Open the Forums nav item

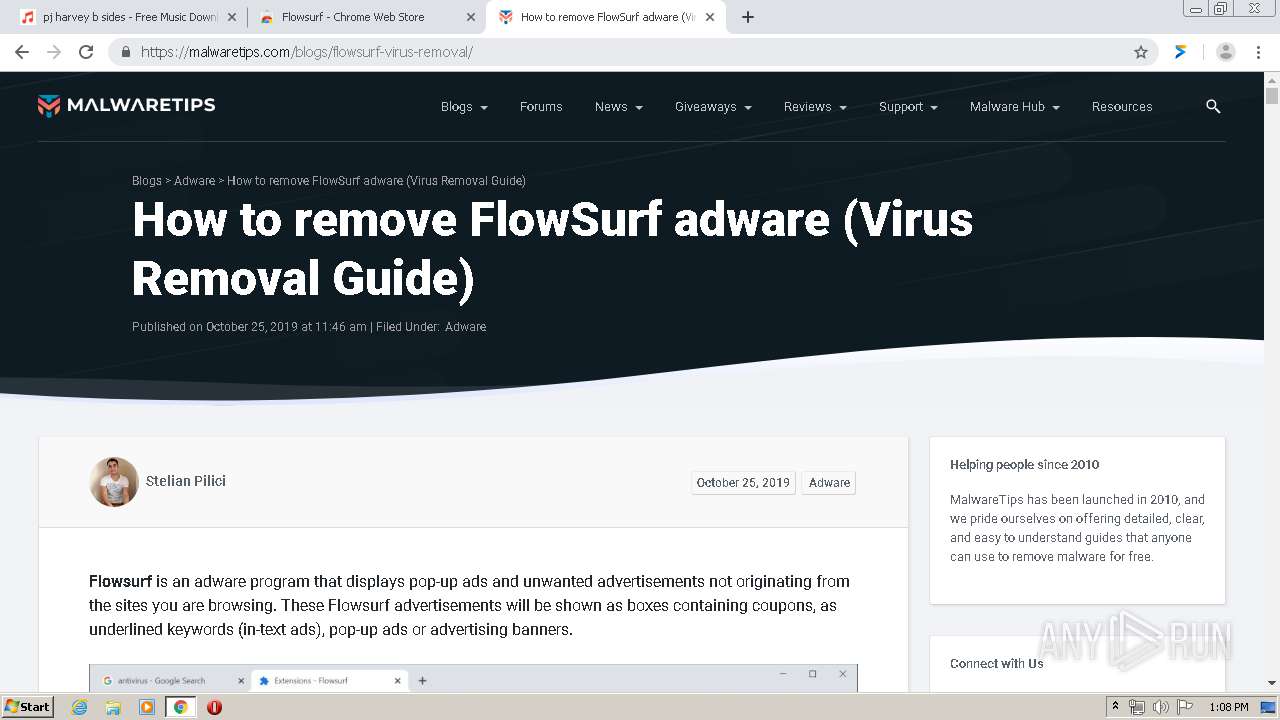(541, 107)
